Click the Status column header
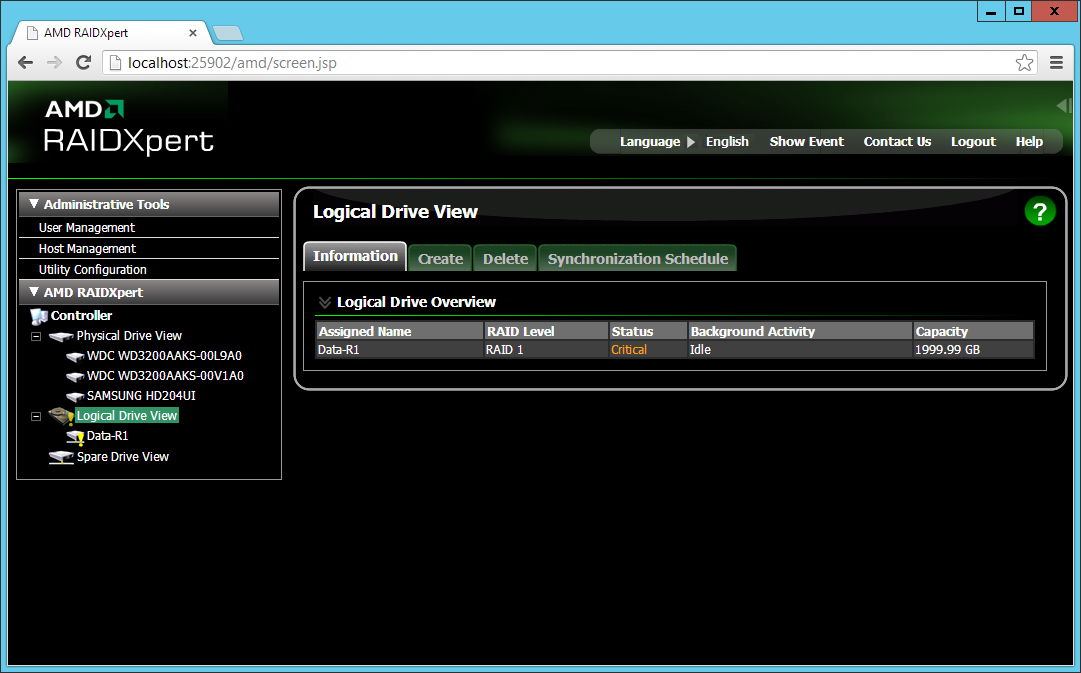Screen dimensions: 1081x673 [648, 332]
